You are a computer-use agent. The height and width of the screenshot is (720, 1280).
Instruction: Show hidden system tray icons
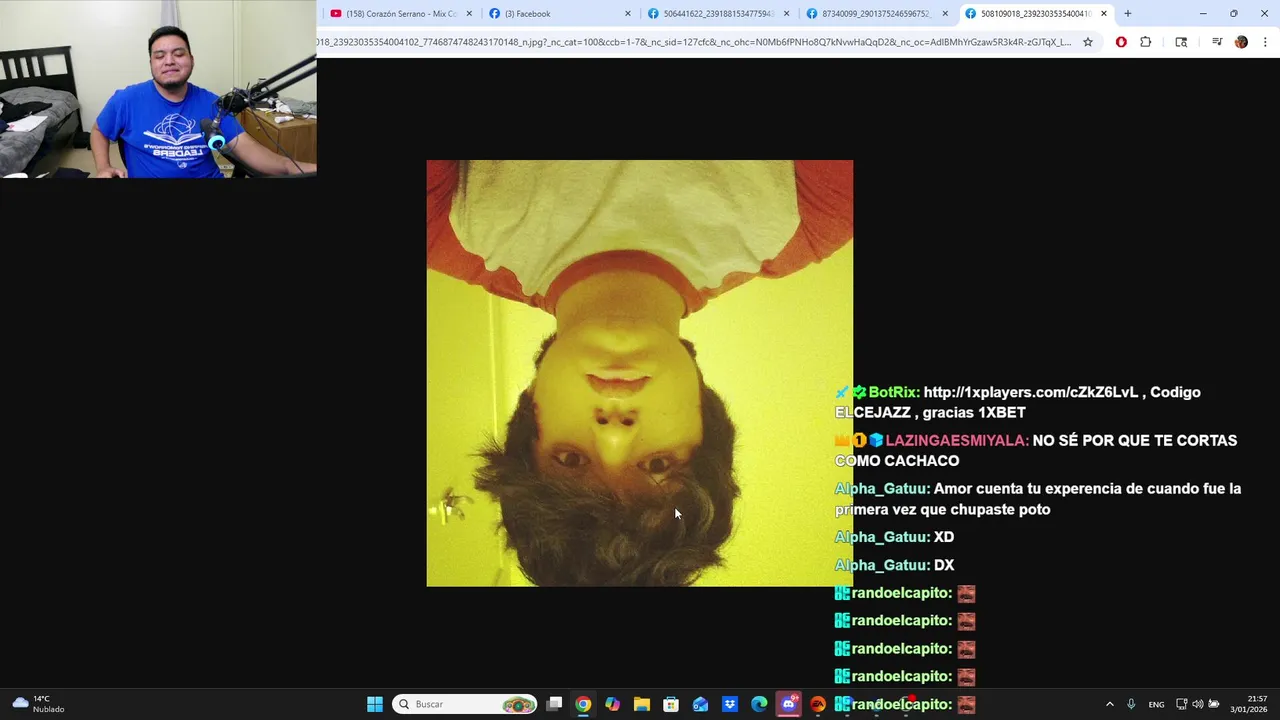[x=1109, y=704]
